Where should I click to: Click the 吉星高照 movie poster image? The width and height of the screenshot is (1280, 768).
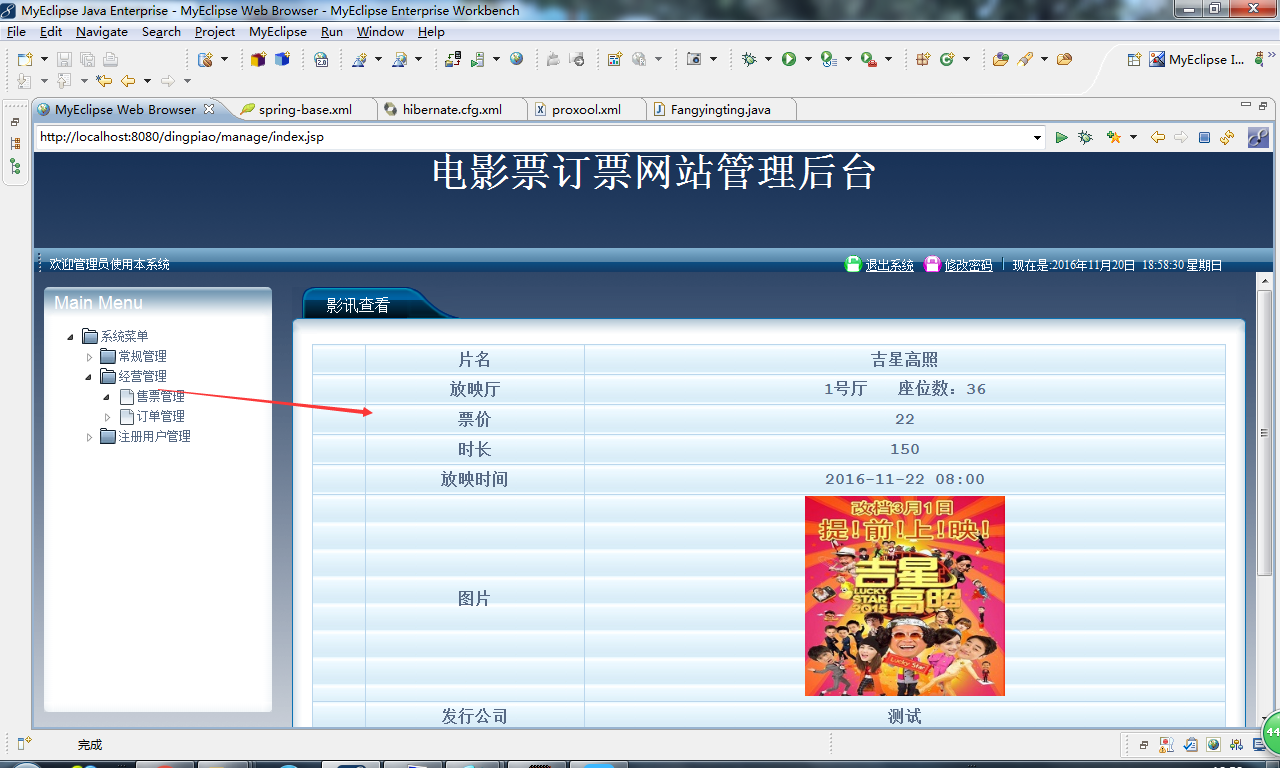[905, 596]
